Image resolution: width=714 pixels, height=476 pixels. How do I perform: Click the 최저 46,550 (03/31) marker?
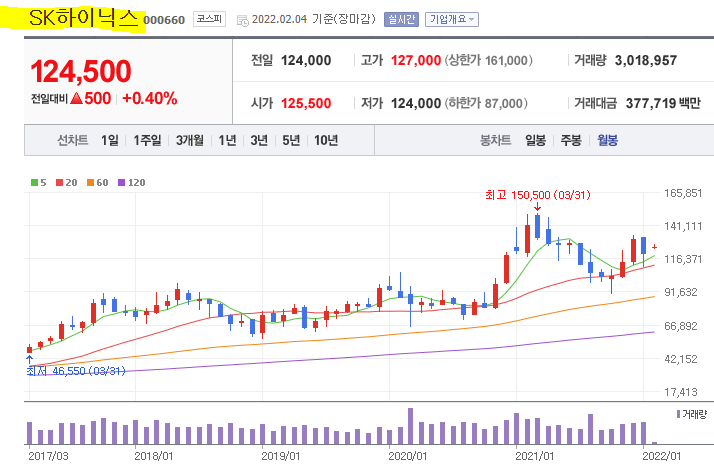pyautogui.click(x=76, y=371)
